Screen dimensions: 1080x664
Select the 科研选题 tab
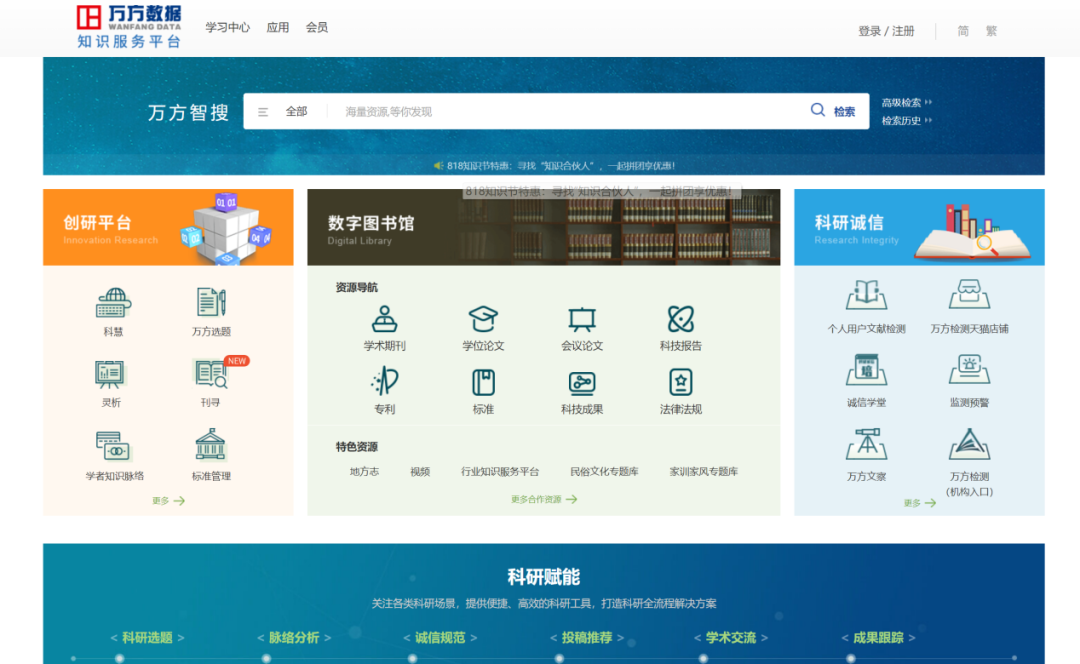coord(147,638)
